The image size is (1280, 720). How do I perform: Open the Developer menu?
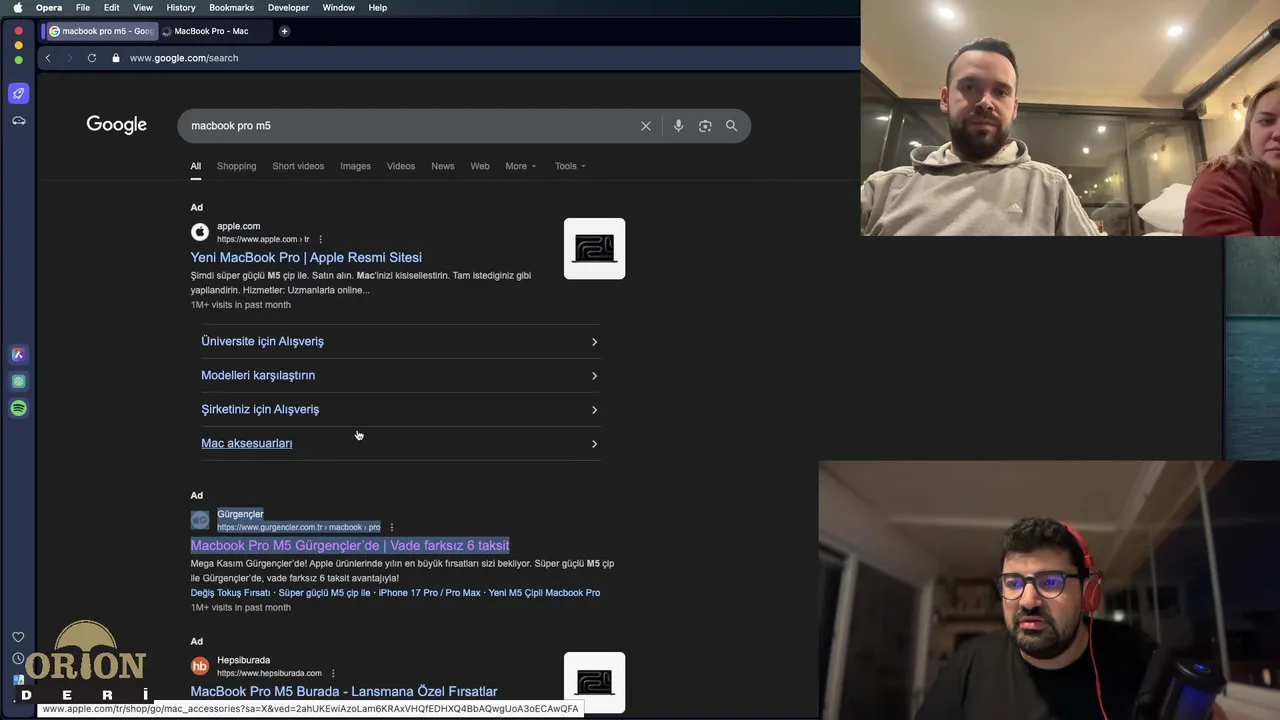pos(288,7)
